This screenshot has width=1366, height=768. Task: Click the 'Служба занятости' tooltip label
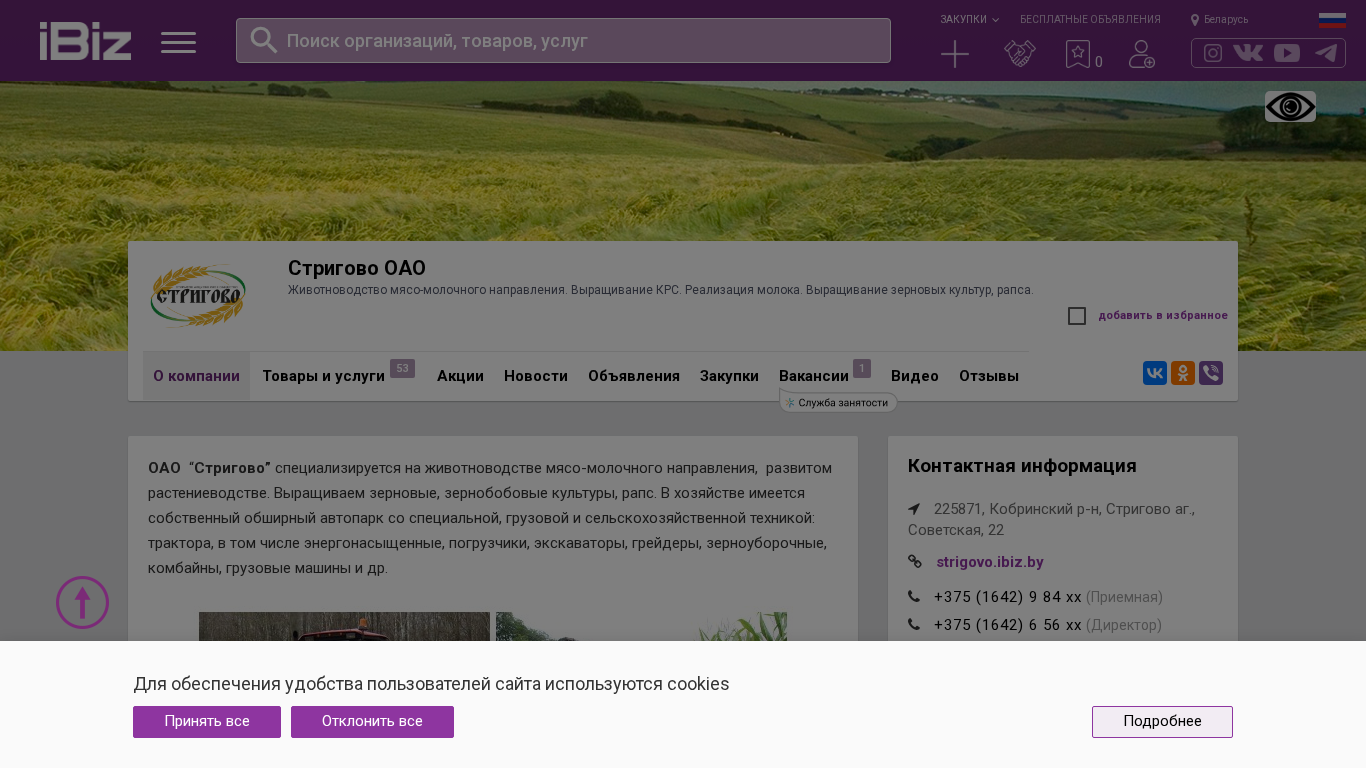coord(838,402)
